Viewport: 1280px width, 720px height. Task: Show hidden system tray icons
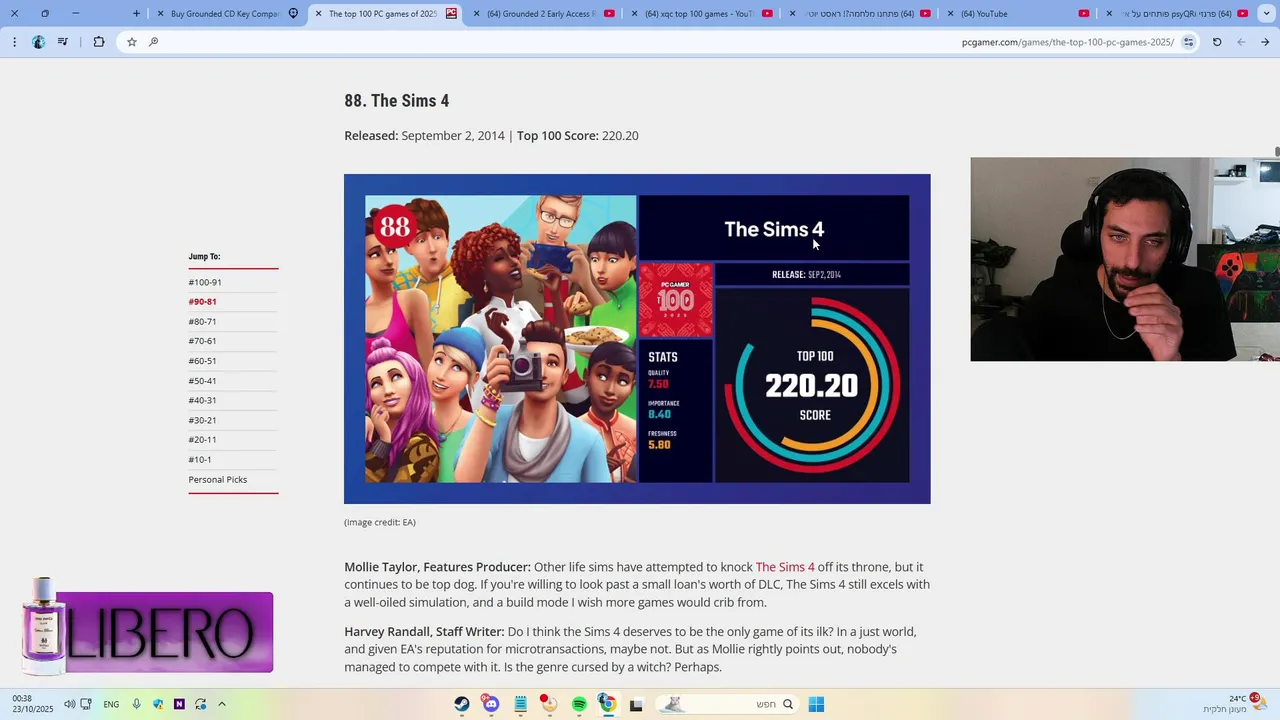coord(222,704)
